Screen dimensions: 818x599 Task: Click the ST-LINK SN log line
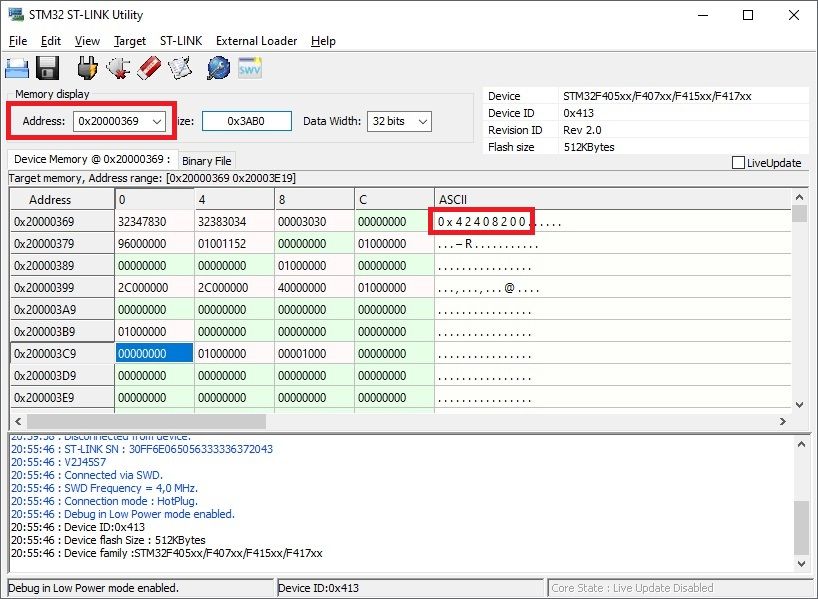click(142, 449)
